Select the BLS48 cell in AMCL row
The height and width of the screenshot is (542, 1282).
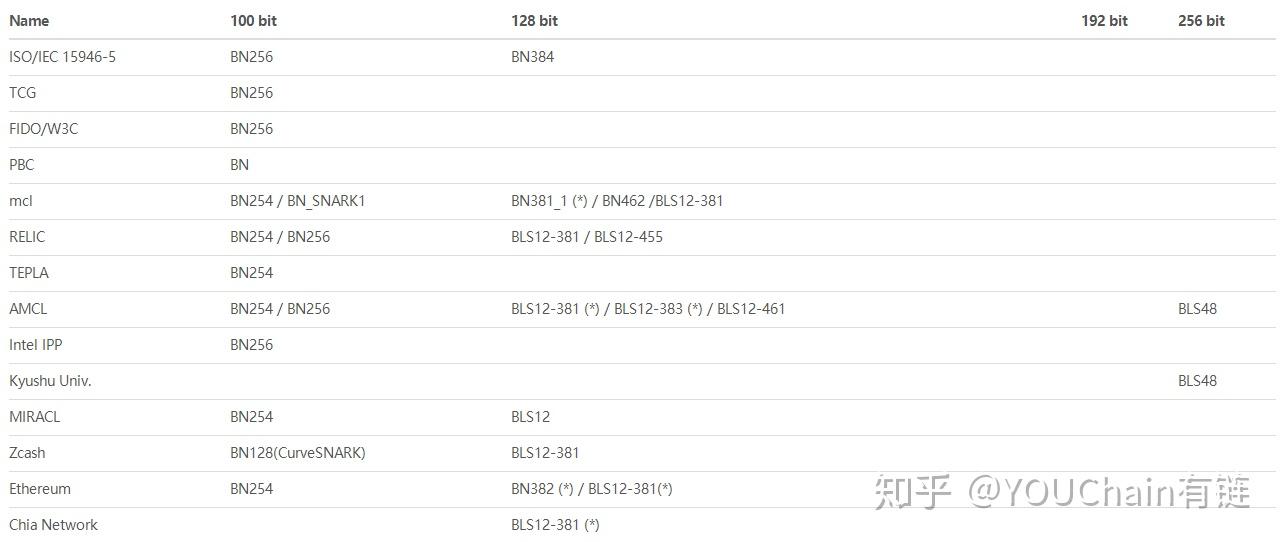[1197, 309]
